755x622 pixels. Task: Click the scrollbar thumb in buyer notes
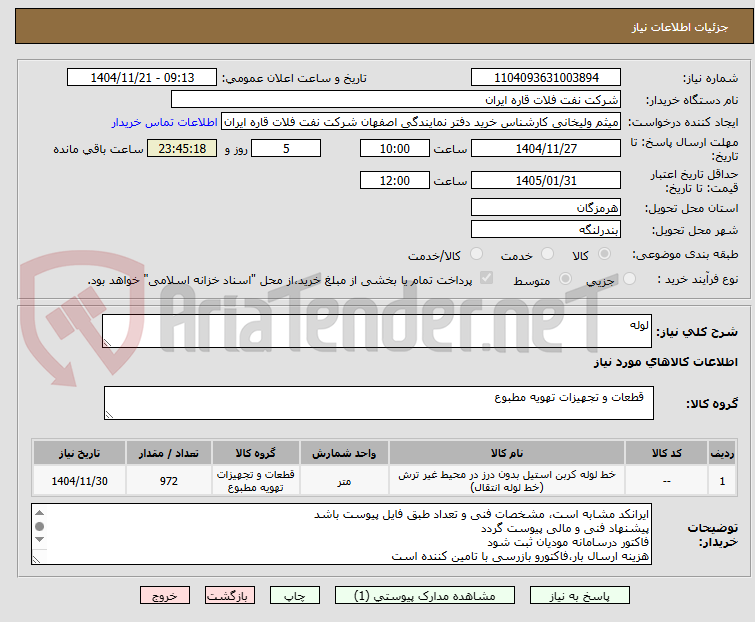[x=39, y=526]
